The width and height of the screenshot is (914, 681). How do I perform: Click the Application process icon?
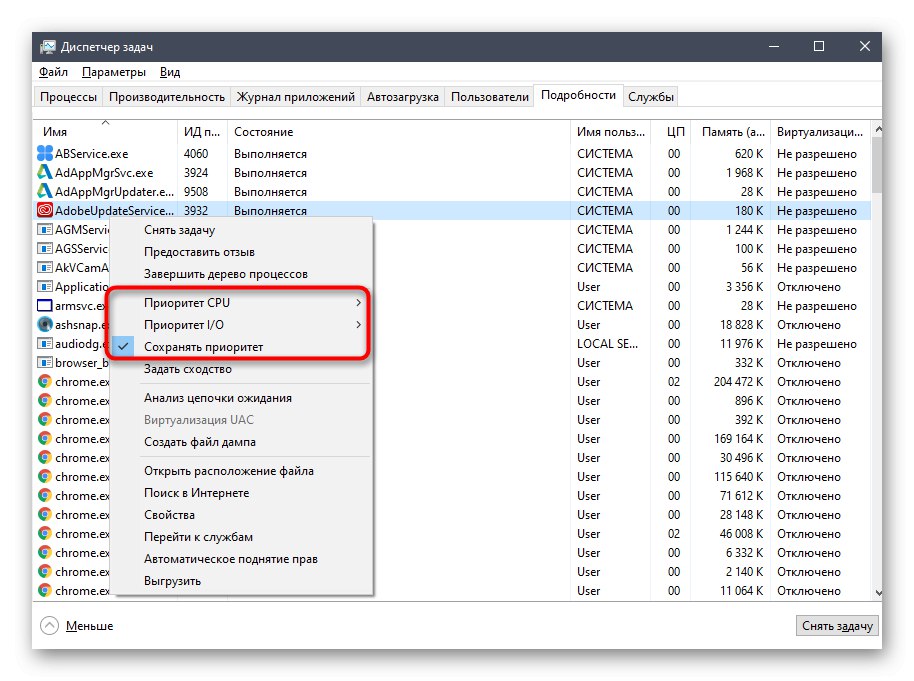coord(45,286)
